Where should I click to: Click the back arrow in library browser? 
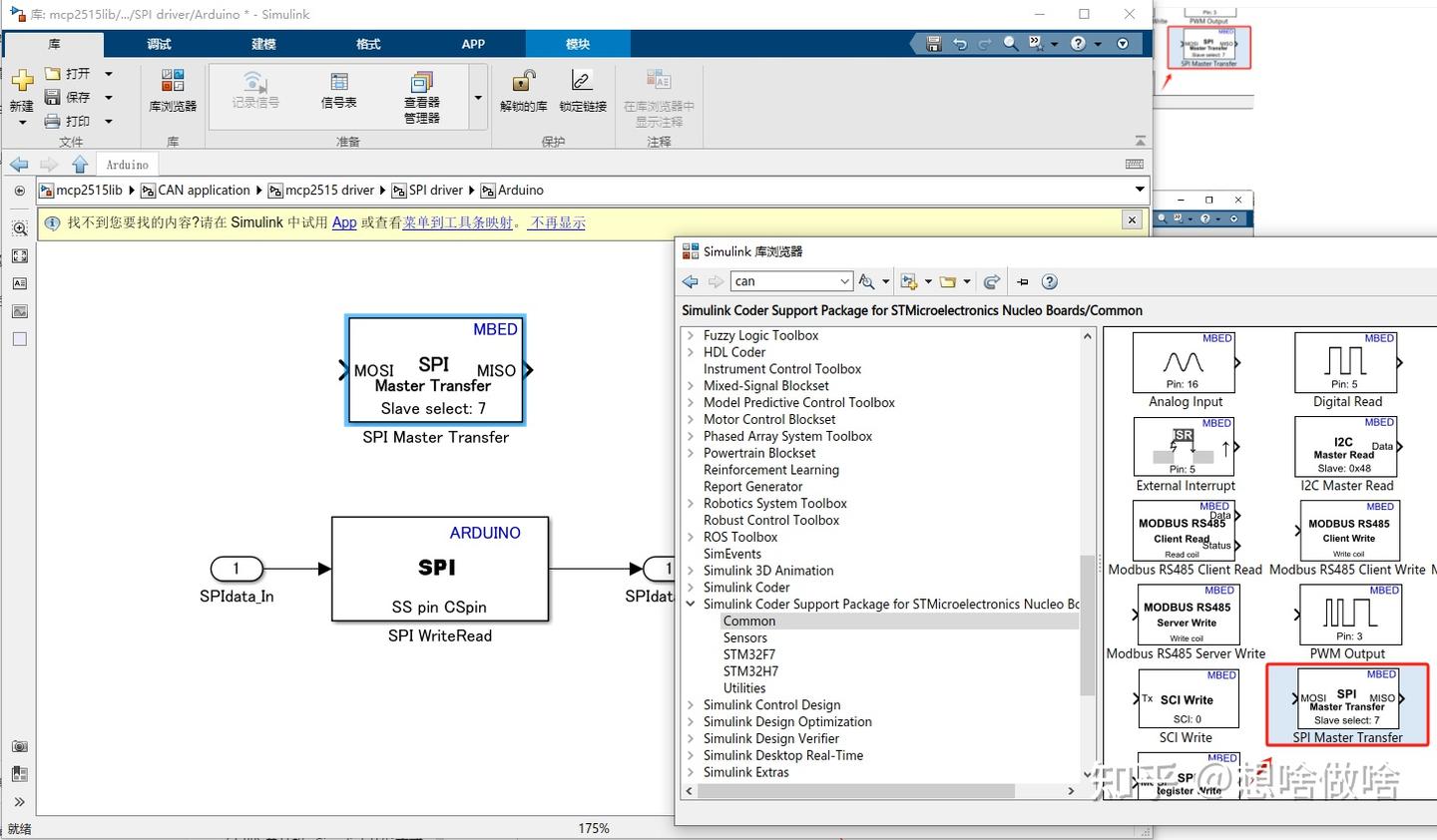(690, 282)
